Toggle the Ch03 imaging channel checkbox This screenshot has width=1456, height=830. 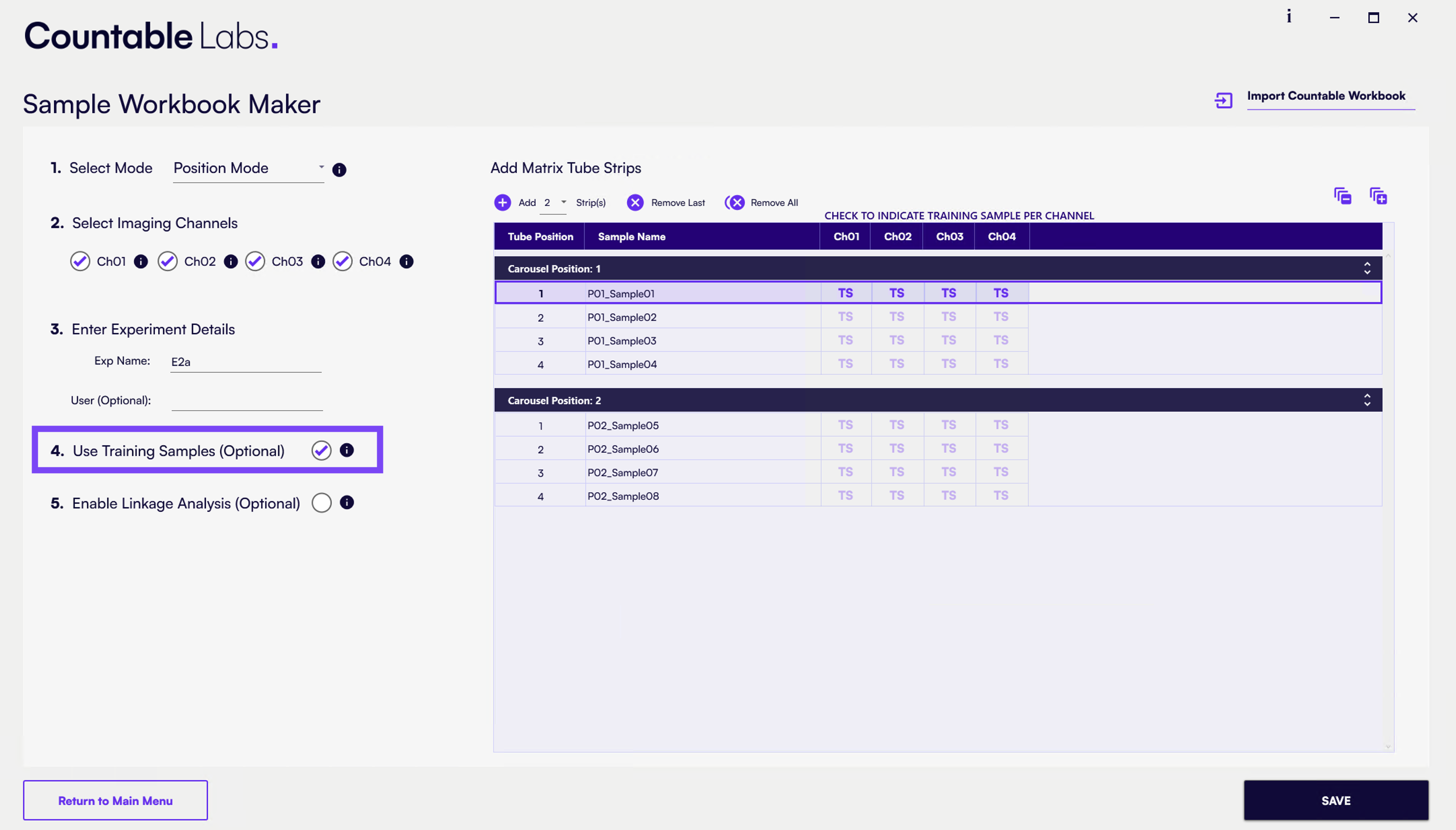255,262
